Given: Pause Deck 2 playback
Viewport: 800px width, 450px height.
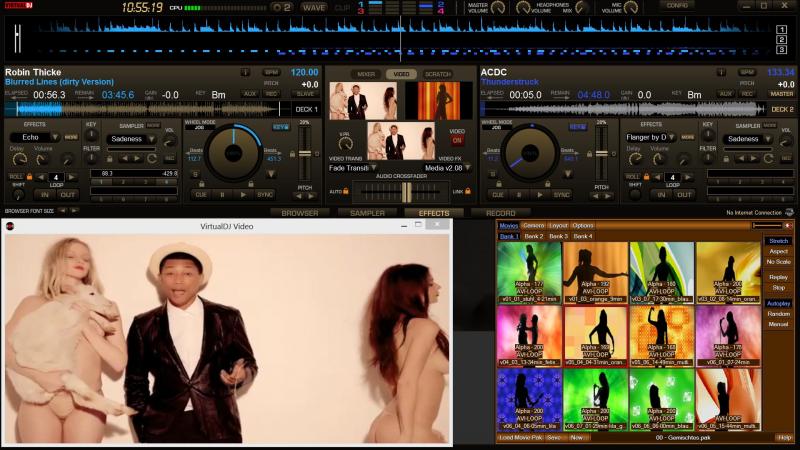Looking at the screenshot, I should click(x=518, y=195).
